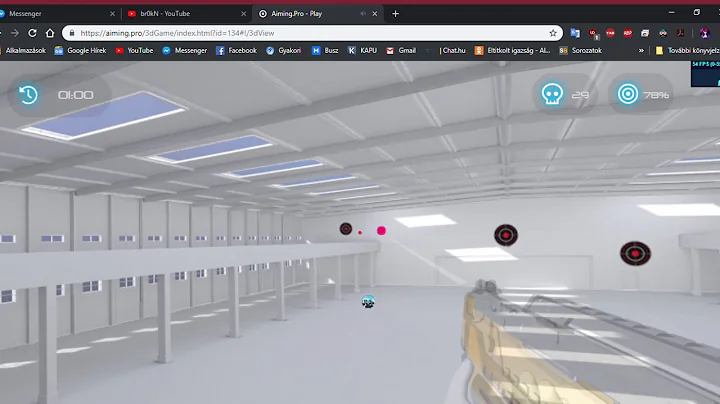Viewport: 720px width, 404px height.
Task: Open the Messenger bookmark
Action: click(185, 50)
